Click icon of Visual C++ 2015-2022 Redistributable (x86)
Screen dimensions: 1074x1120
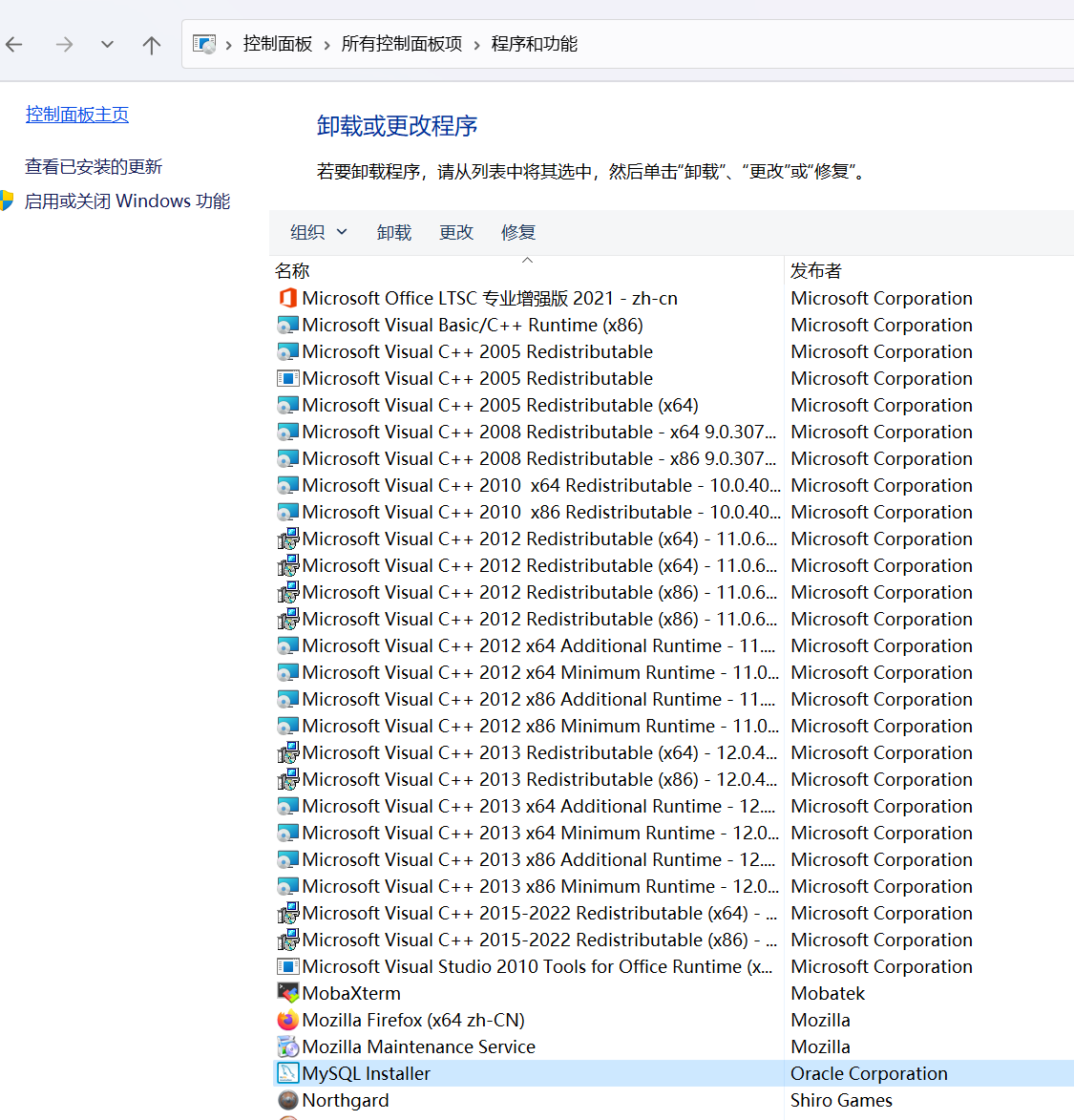pos(287,940)
